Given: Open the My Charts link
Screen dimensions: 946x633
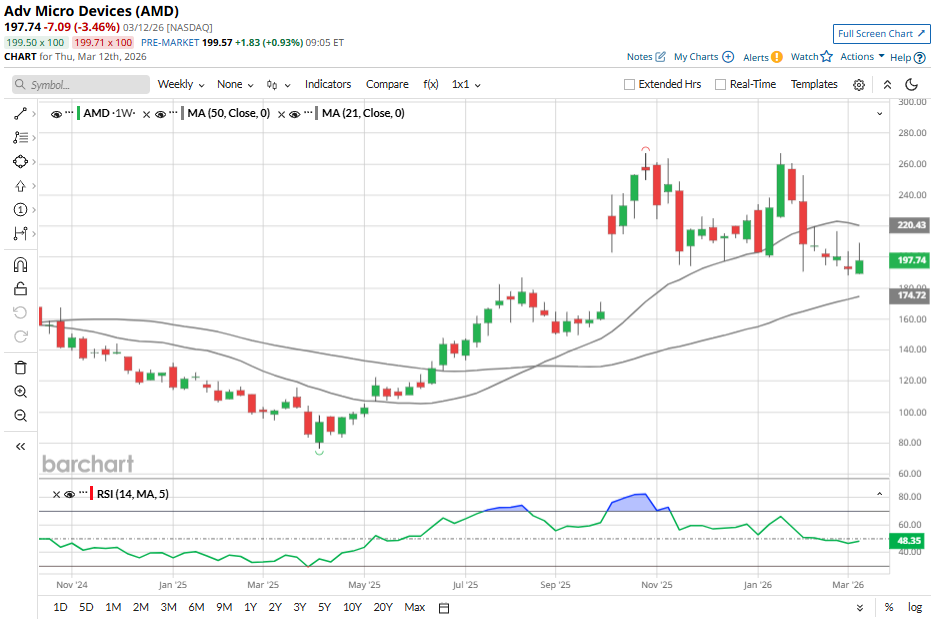Looking at the screenshot, I should 703,57.
